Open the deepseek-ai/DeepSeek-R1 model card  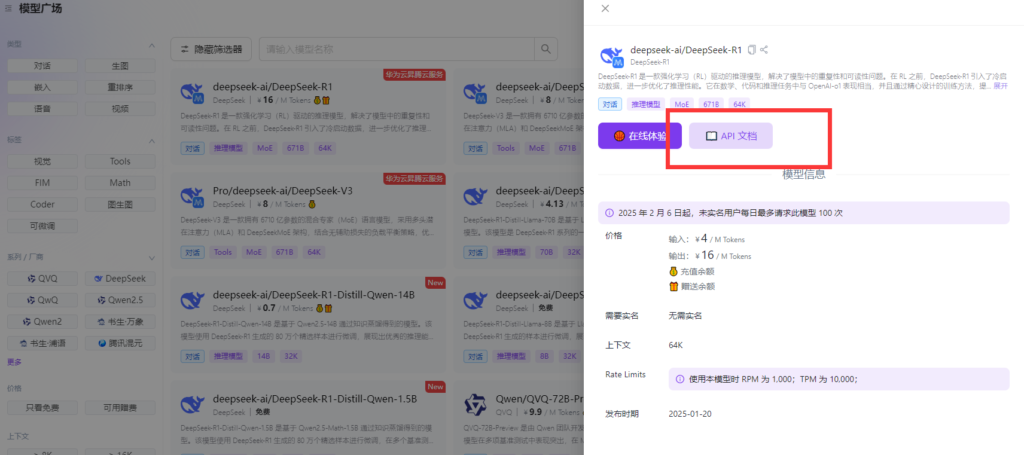tap(309, 115)
